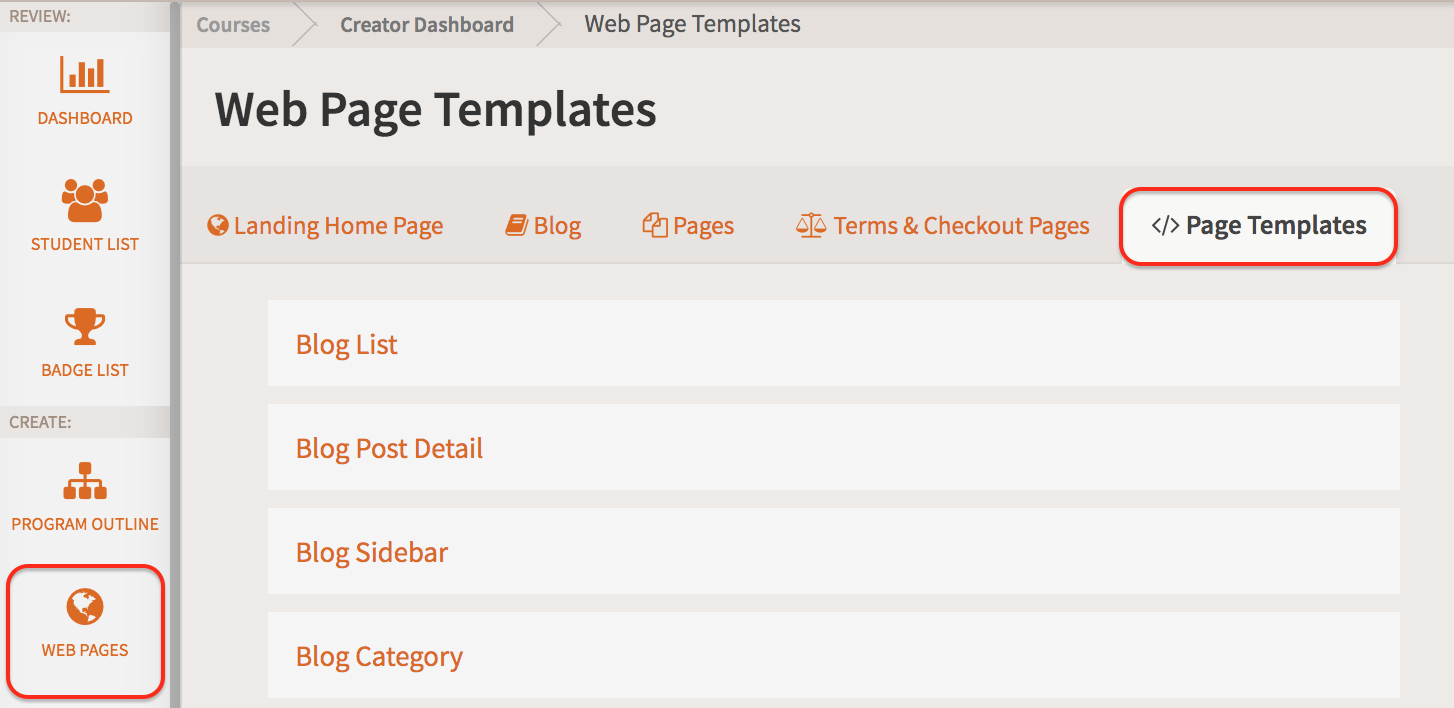This screenshot has height=708, width=1454.
Task: Click the Web Pages globe icon
Action: 85,607
